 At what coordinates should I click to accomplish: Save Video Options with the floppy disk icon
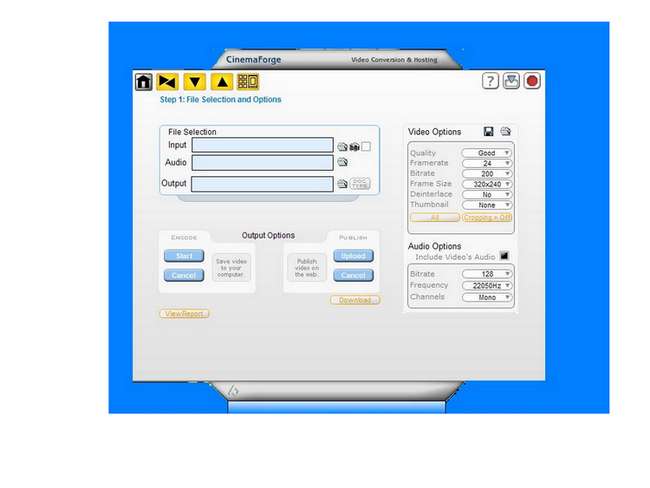click(489, 131)
